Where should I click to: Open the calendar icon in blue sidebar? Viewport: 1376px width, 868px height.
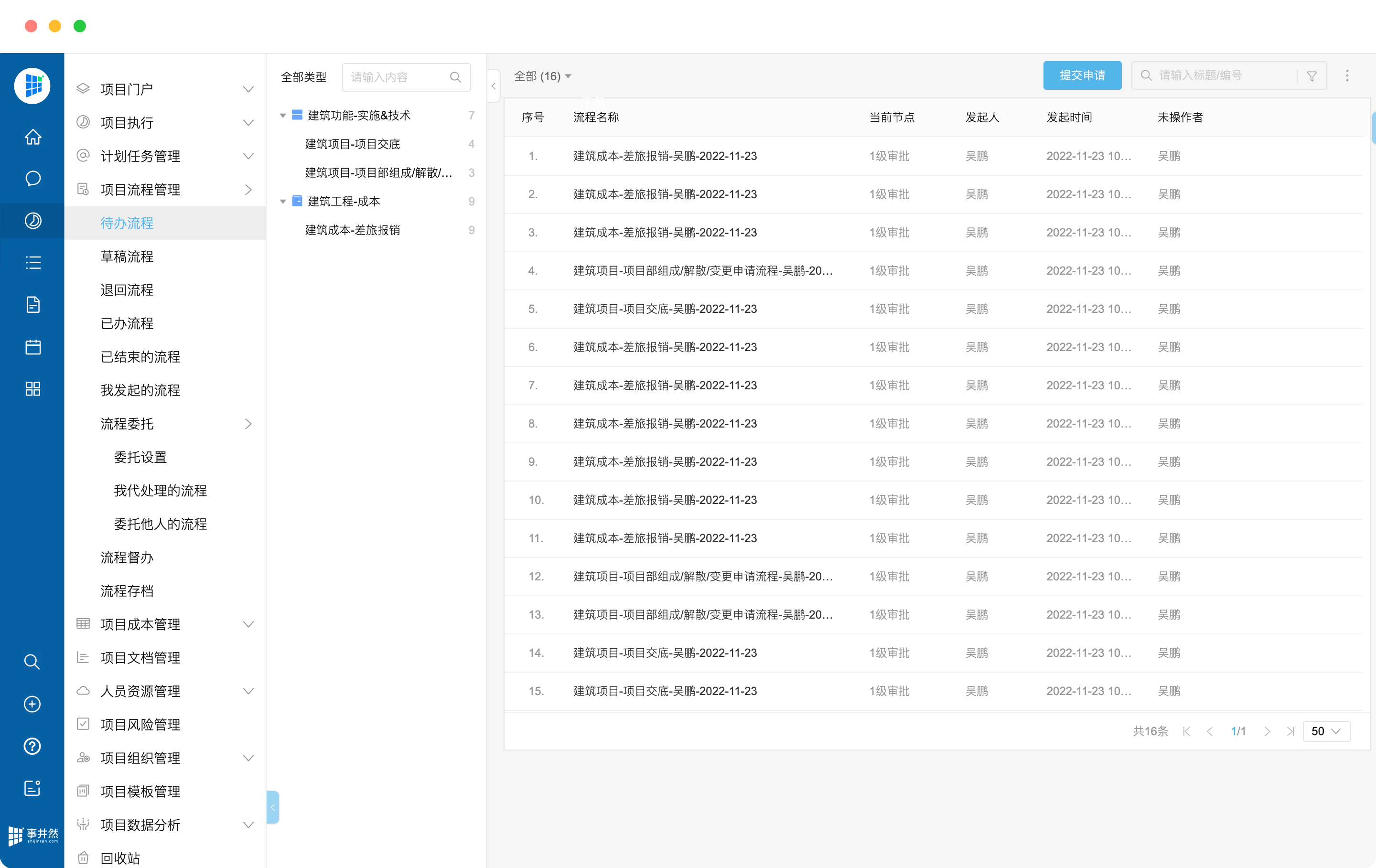point(32,347)
